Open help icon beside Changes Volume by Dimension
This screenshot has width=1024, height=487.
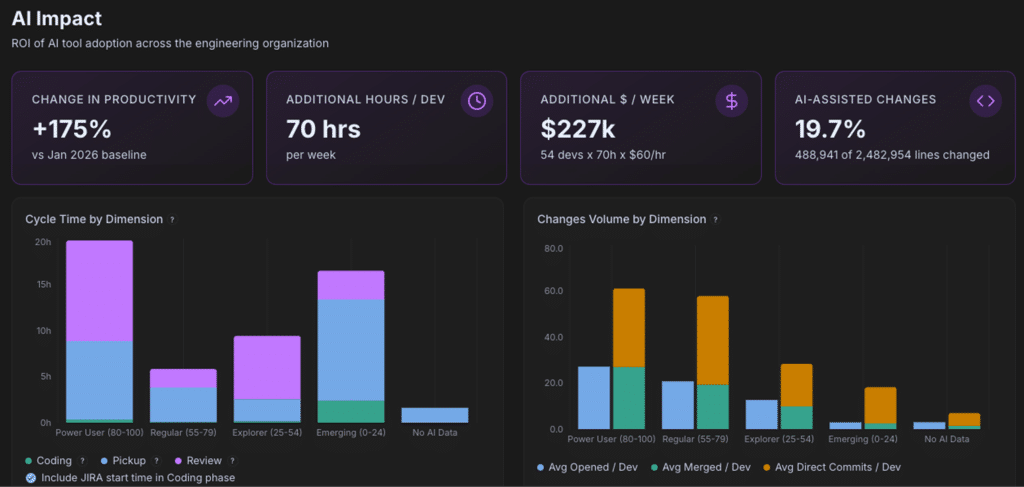click(x=716, y=220)
